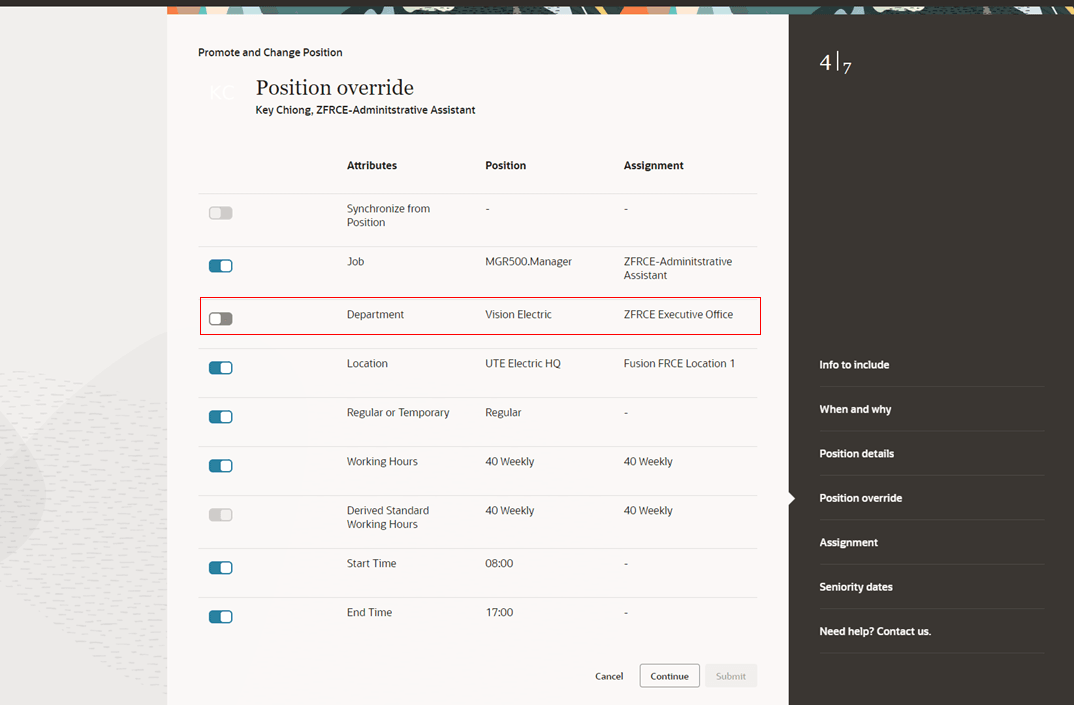Click the Promote and Change Position title

(x=270, y=53)
